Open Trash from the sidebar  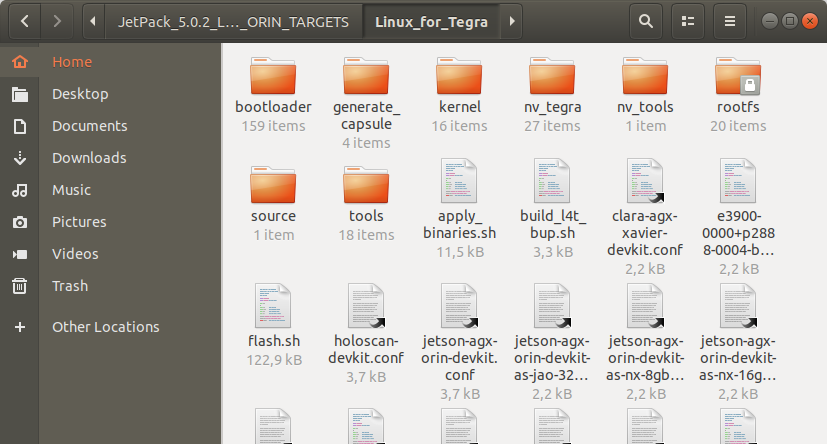click(70, 286)
